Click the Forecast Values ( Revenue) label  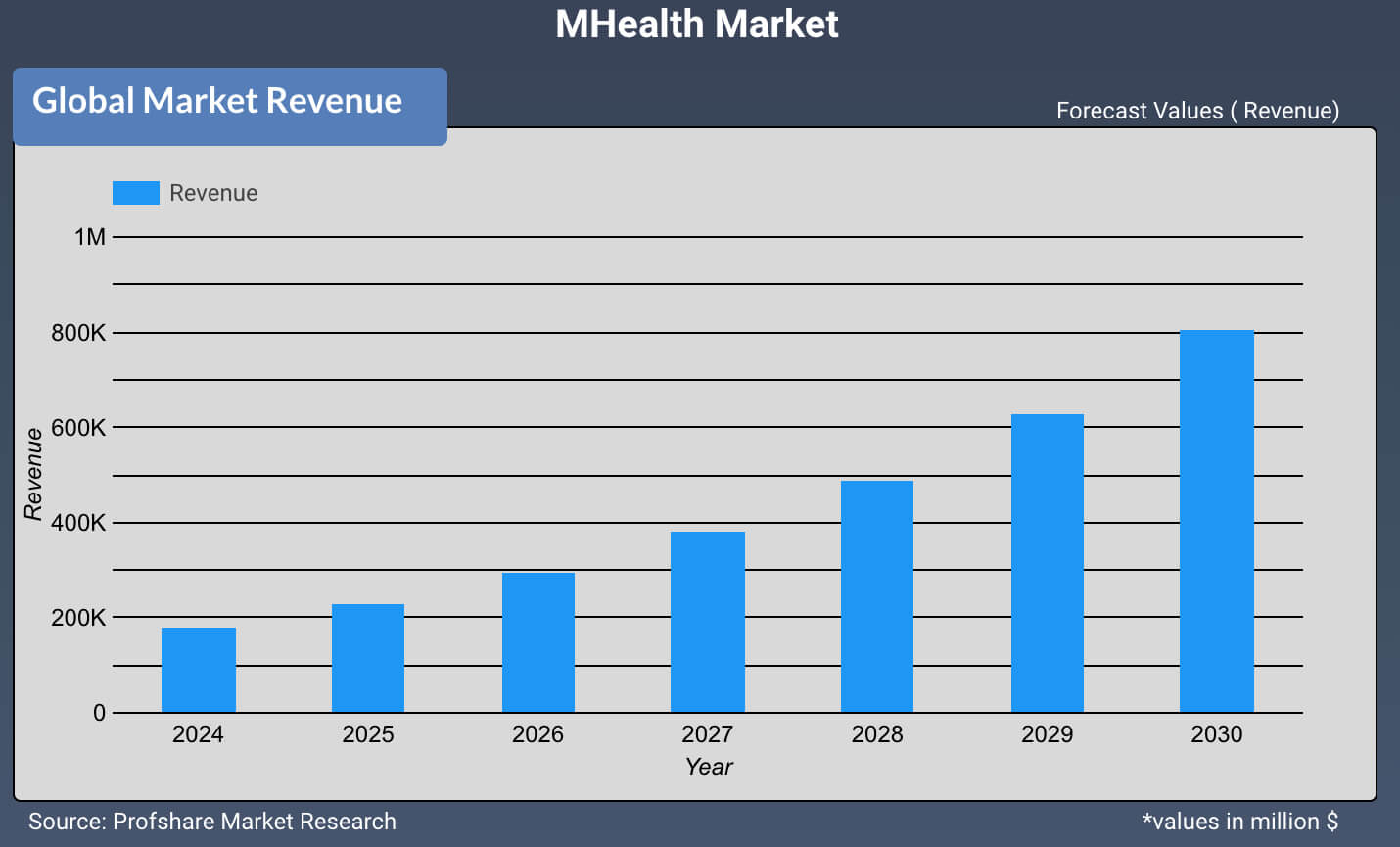pyautogui.click(x=1197, y=111)
